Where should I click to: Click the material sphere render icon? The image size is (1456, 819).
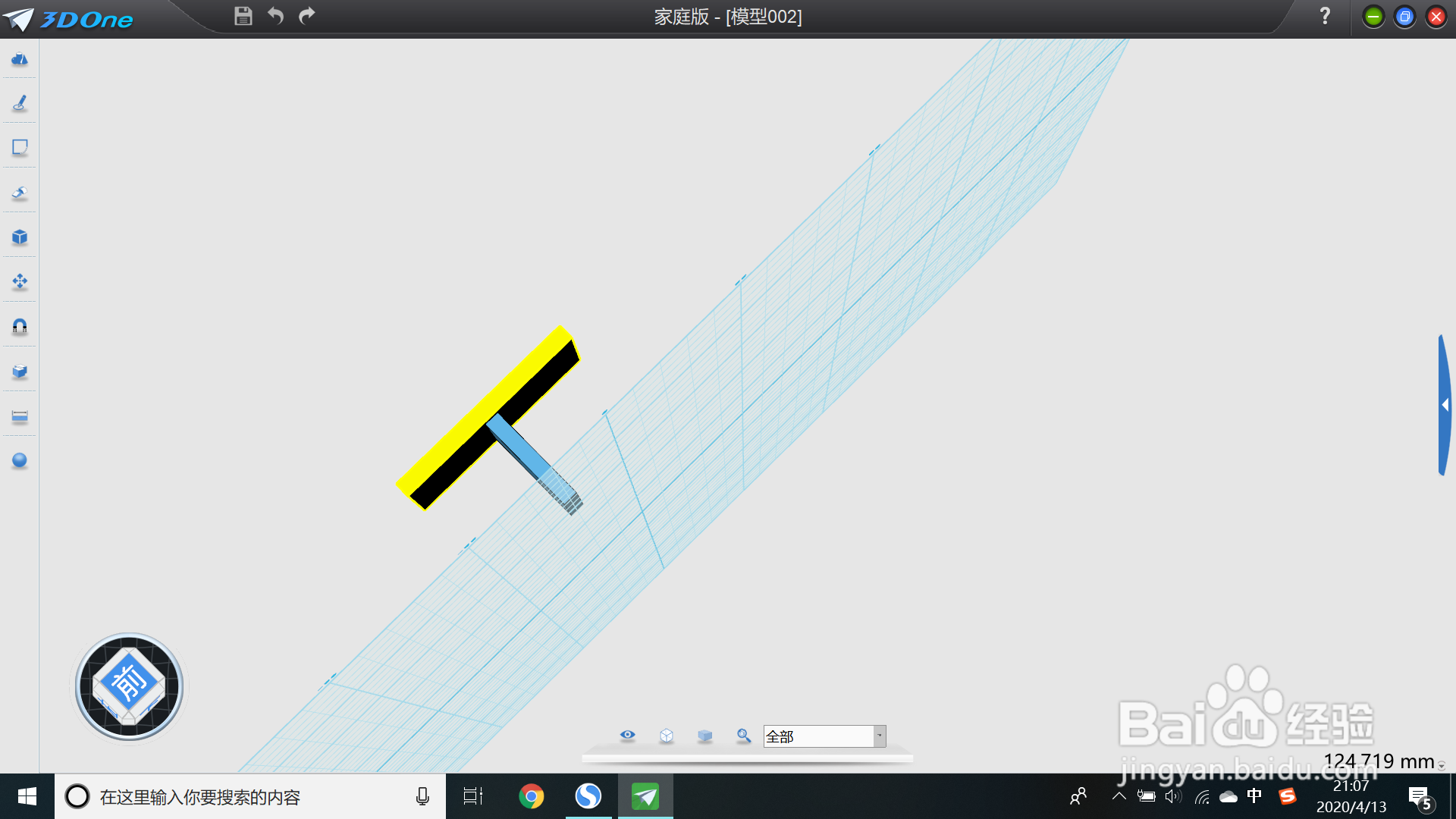(20, 460)
